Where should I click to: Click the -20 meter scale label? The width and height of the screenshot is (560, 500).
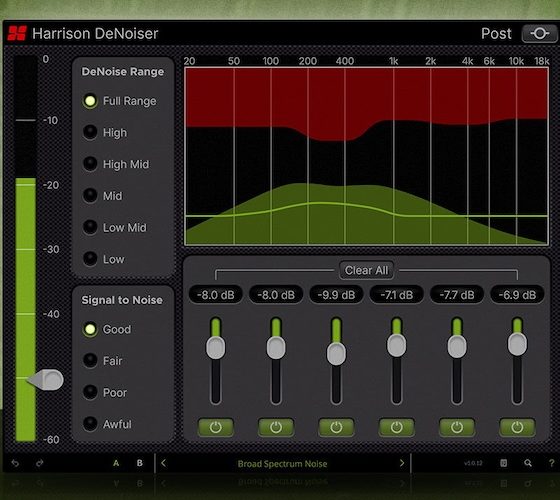pos(51,185)
